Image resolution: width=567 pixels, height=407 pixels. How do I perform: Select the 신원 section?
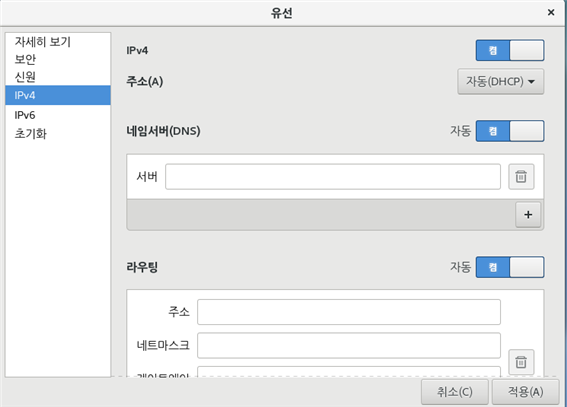(x=58, y=77)
